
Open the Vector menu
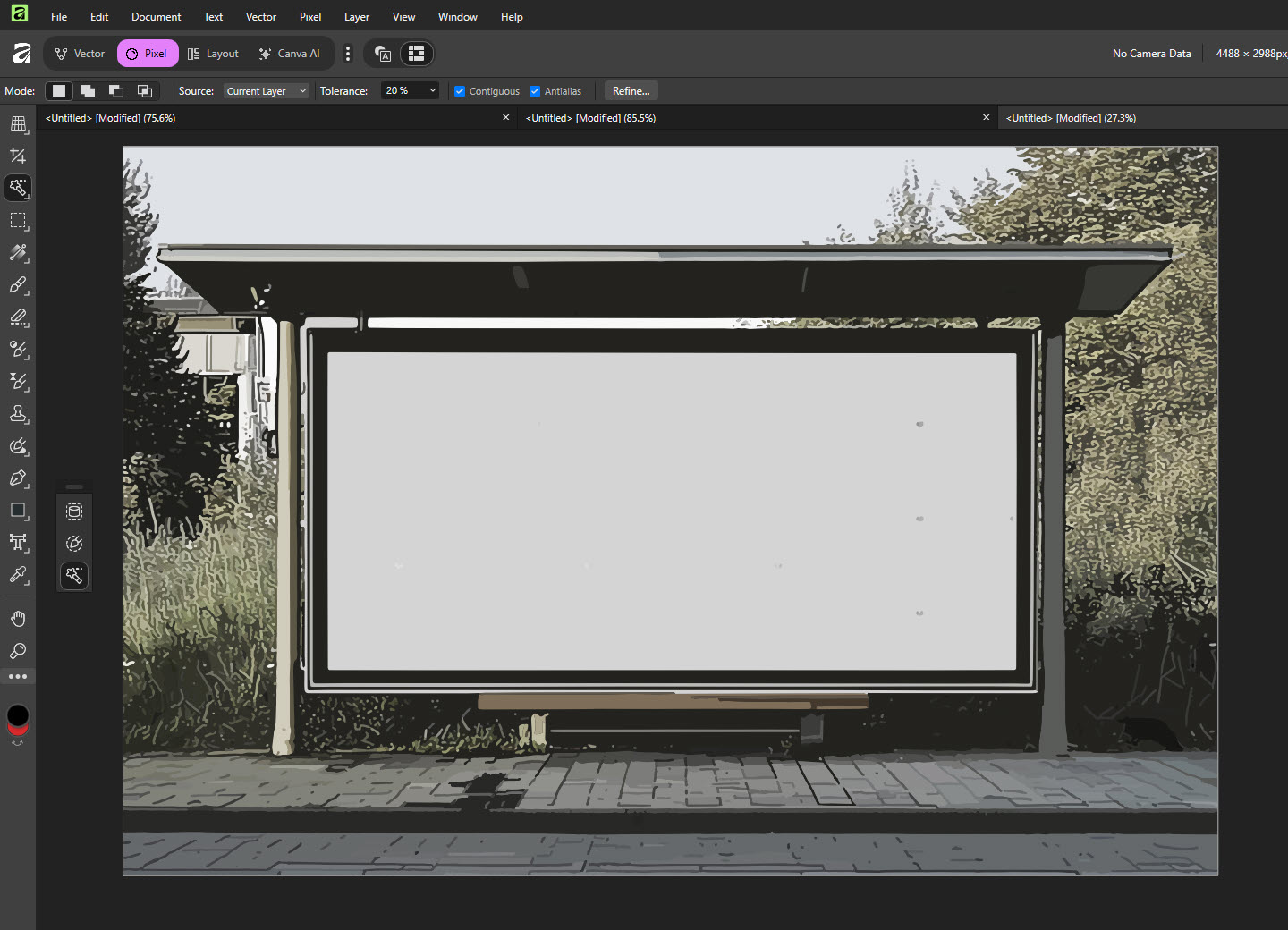pyautogui.click(x=261, y=17)
